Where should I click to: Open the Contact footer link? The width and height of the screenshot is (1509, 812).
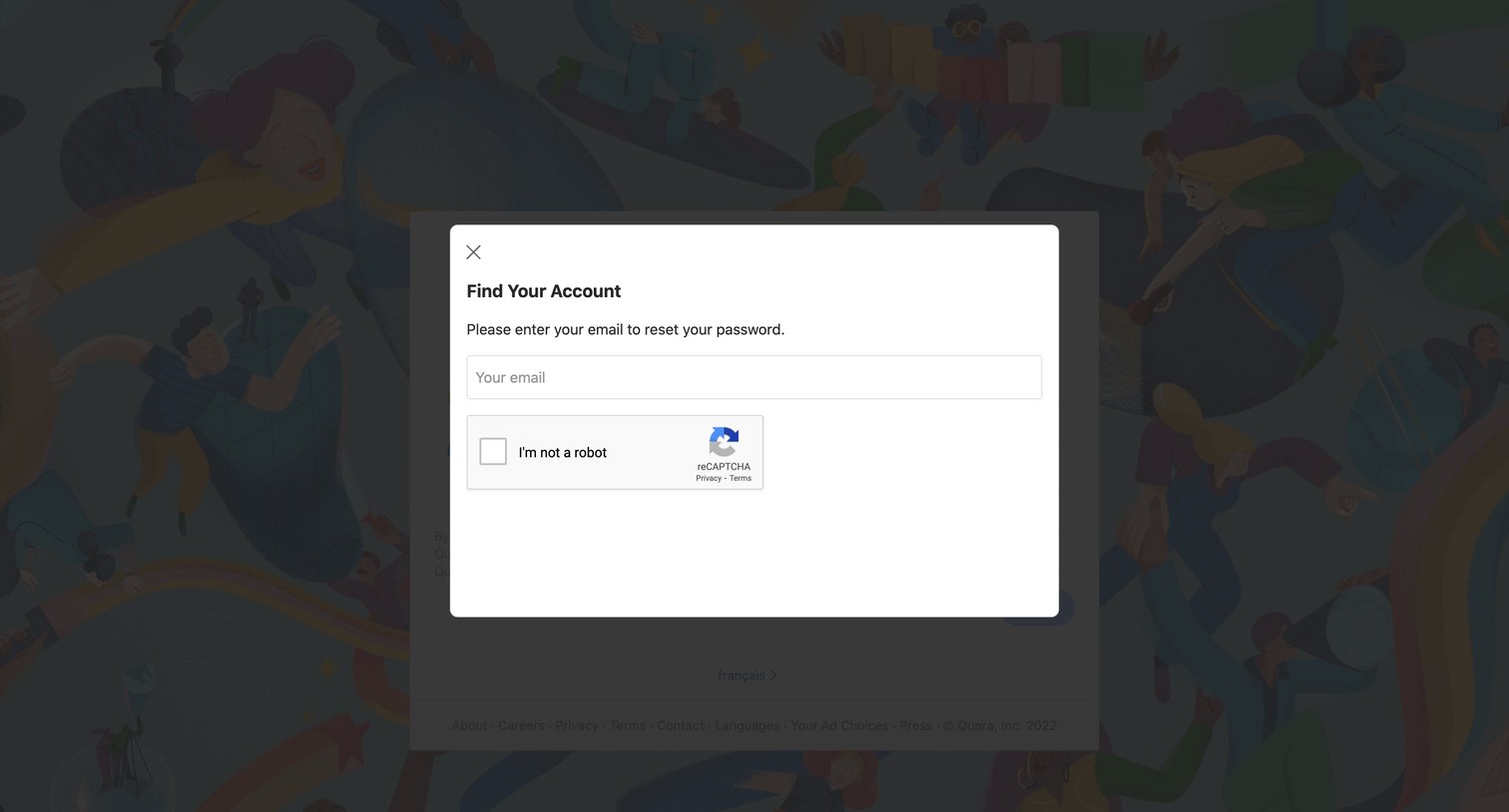coord(681,726)
